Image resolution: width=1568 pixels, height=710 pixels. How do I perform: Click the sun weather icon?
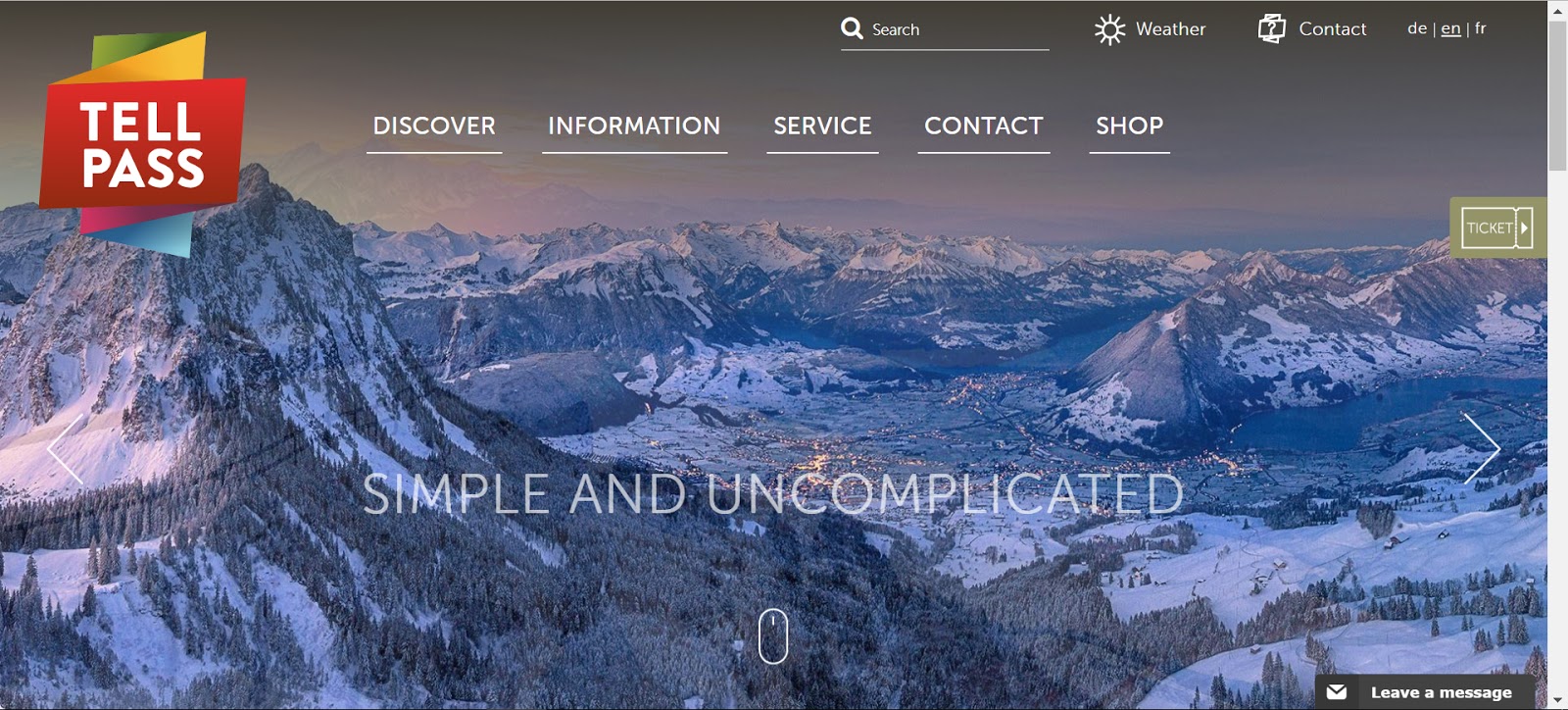[x=1109, y=29]
